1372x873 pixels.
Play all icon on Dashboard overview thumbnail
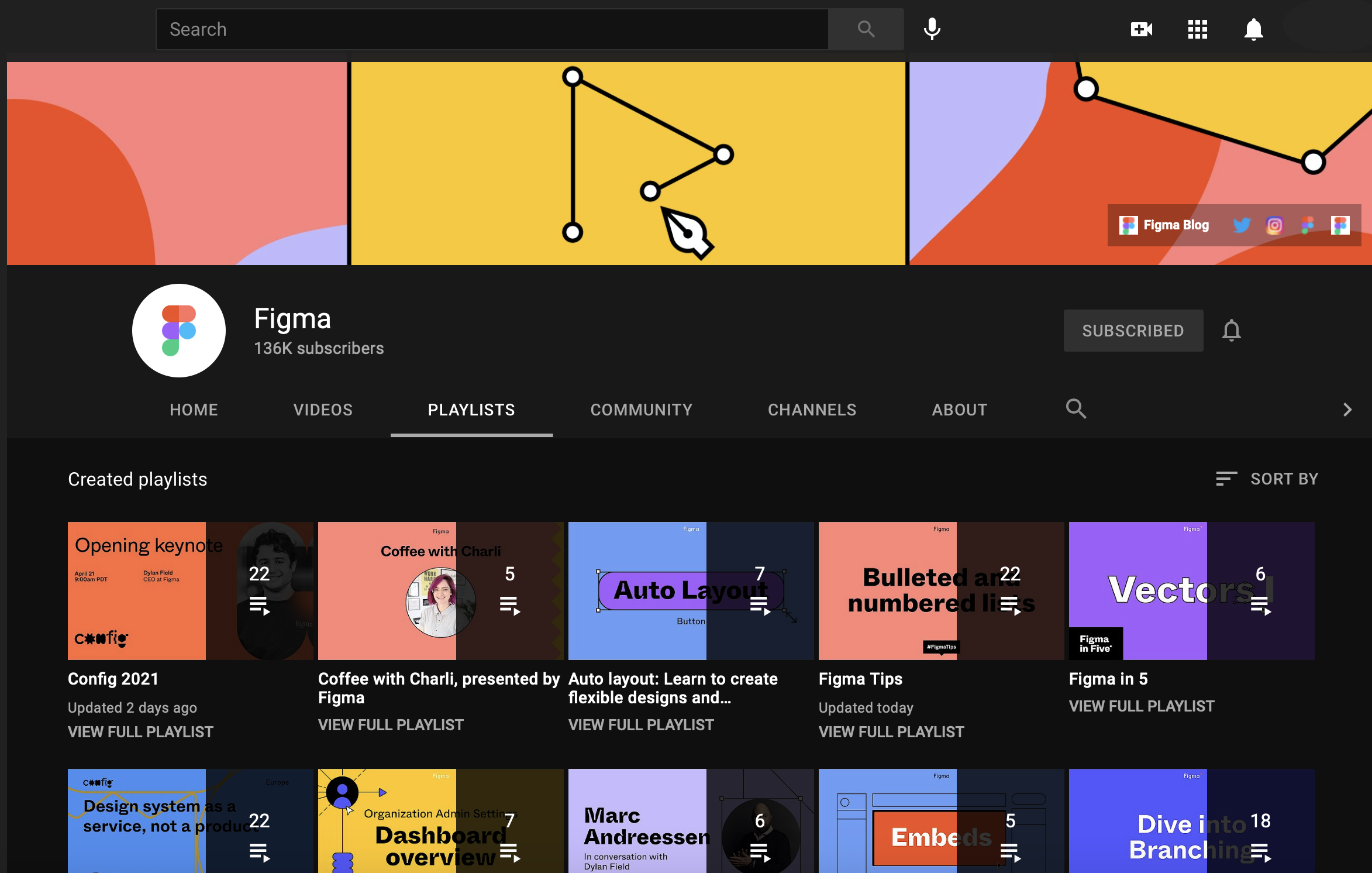pos(509,853)
